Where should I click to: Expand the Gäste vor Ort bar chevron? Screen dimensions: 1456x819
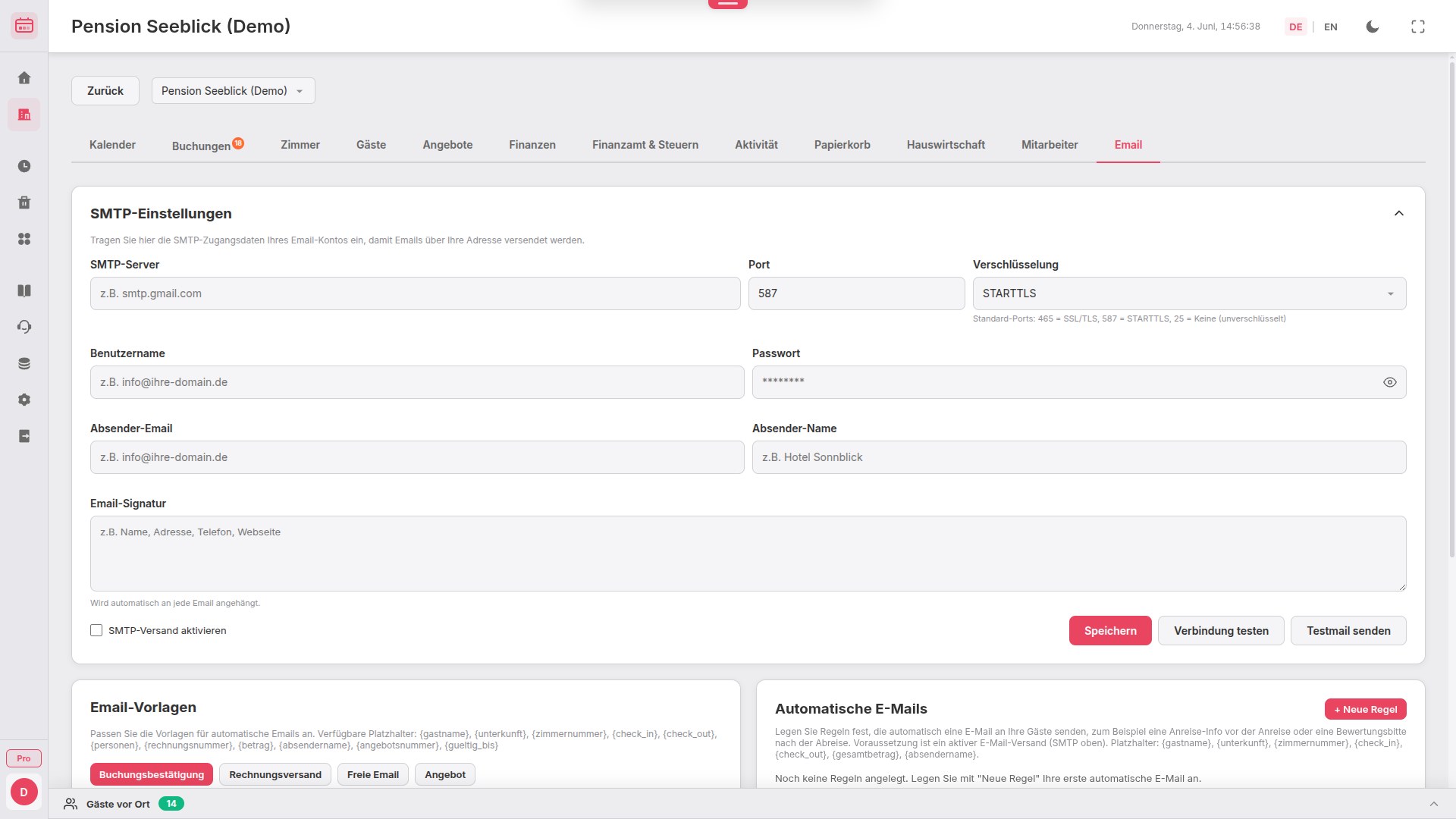click(x=1434, y=804)
